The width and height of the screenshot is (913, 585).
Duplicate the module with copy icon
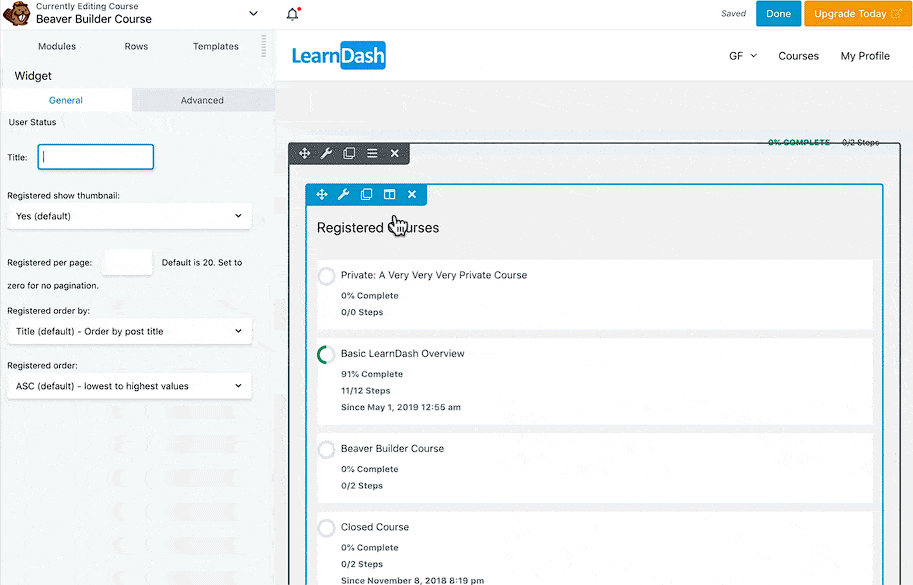366,194
